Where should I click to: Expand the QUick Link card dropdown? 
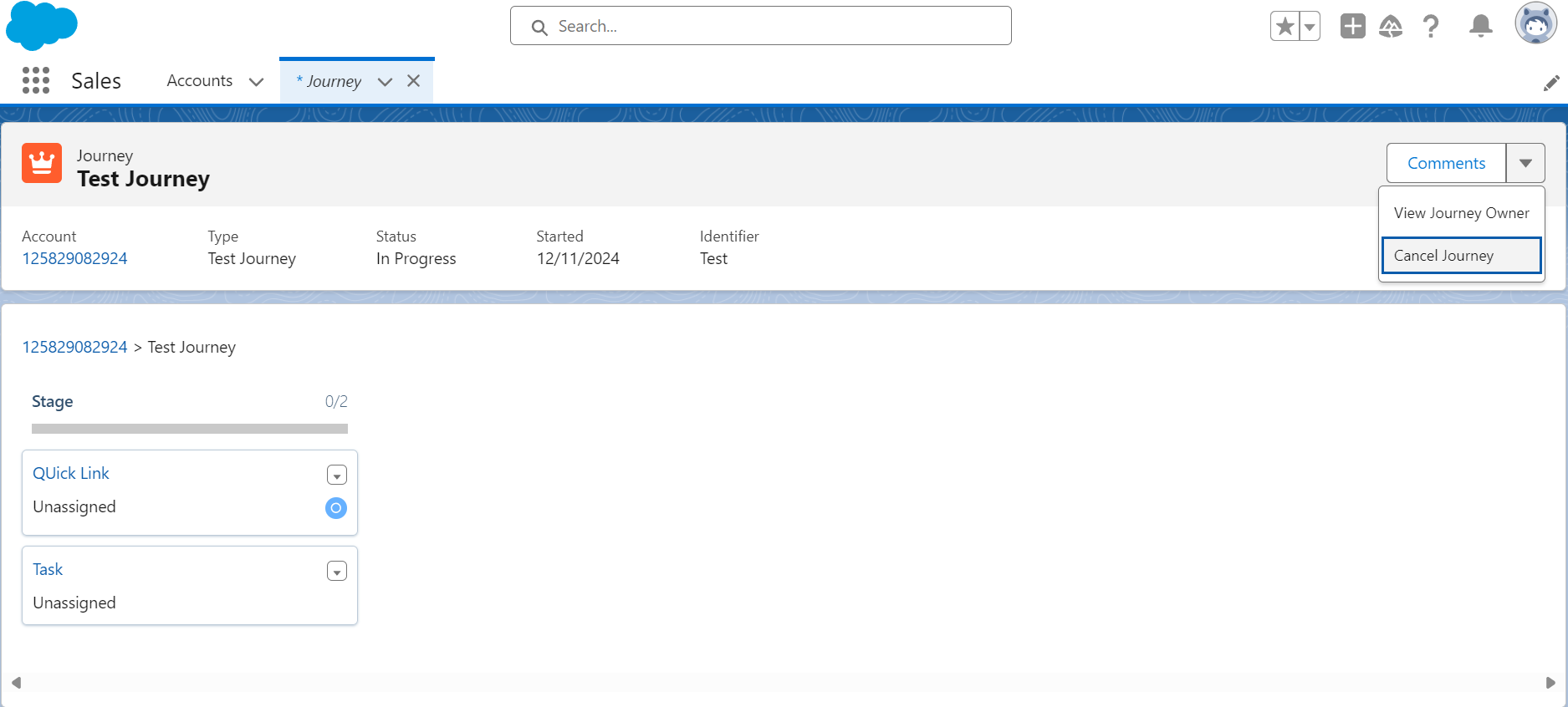pyautogui.click(x=336, y=476)
